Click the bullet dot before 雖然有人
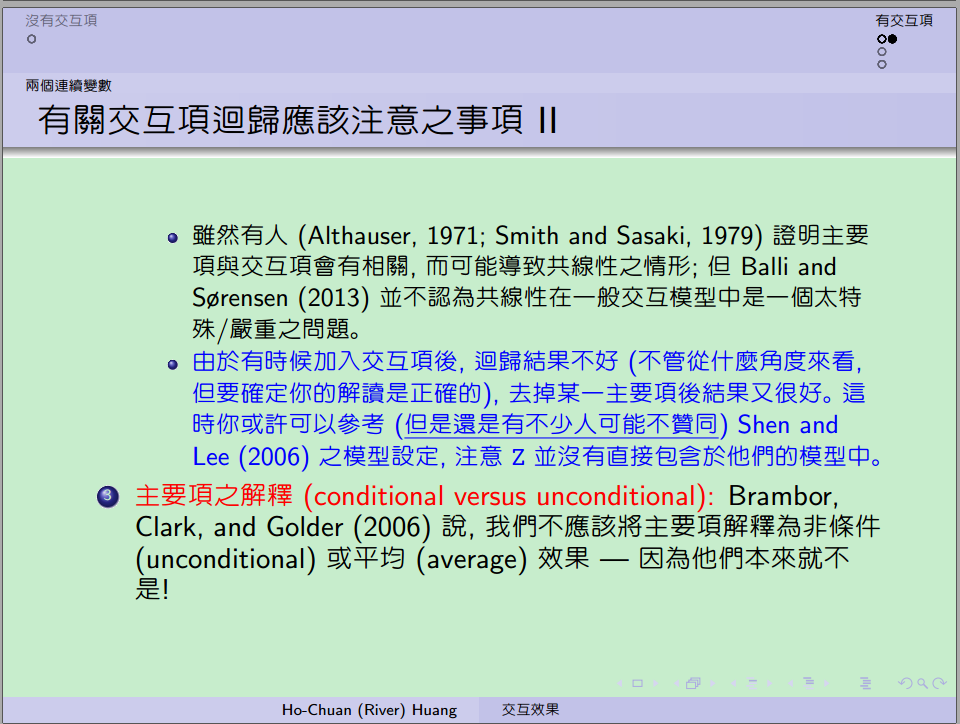This screenshot has height=724, width=960. [x=173, y=238]
